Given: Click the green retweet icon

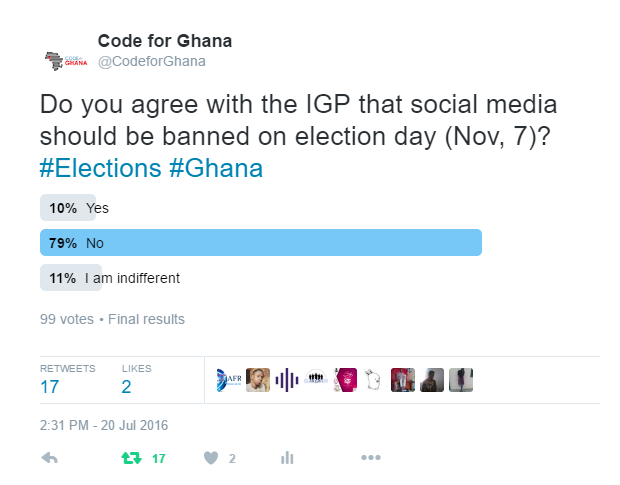Looking at the screenshot, I should click(x=131, y=458).
